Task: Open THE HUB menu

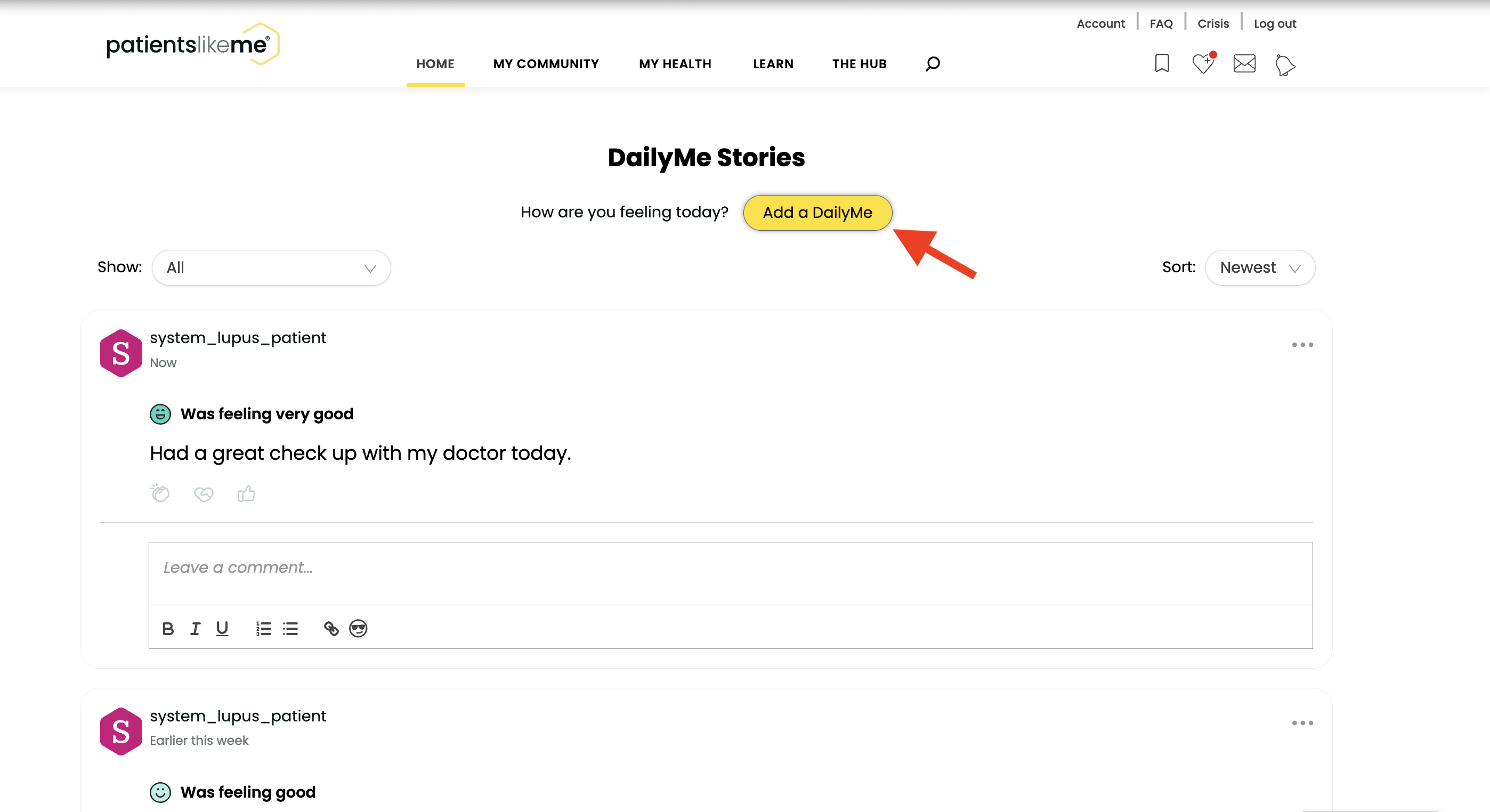Action: pyautogui.click(x=859, y=63)
